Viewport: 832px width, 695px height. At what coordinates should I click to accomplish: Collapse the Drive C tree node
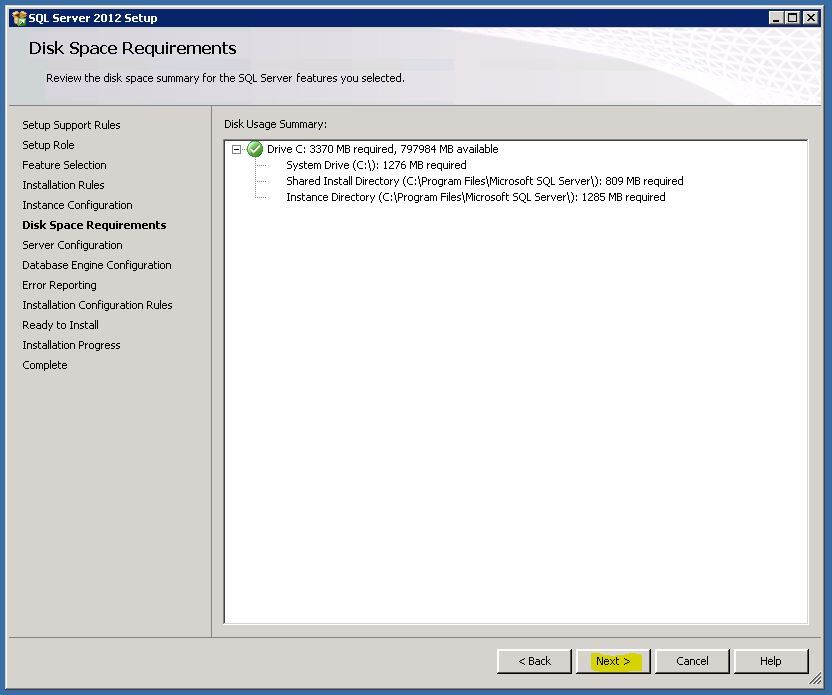[x=236, y=150]
